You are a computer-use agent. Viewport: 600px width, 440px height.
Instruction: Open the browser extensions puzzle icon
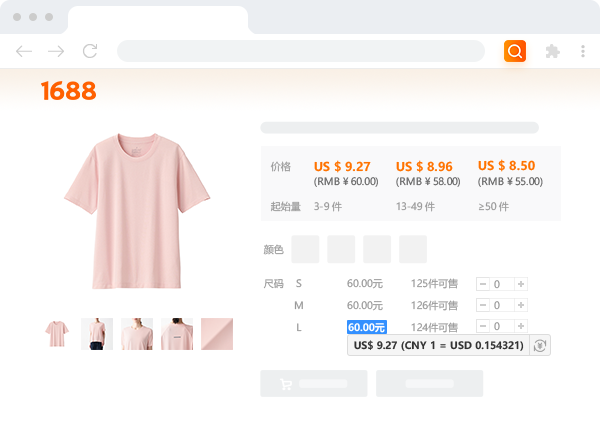click(551, 51)
